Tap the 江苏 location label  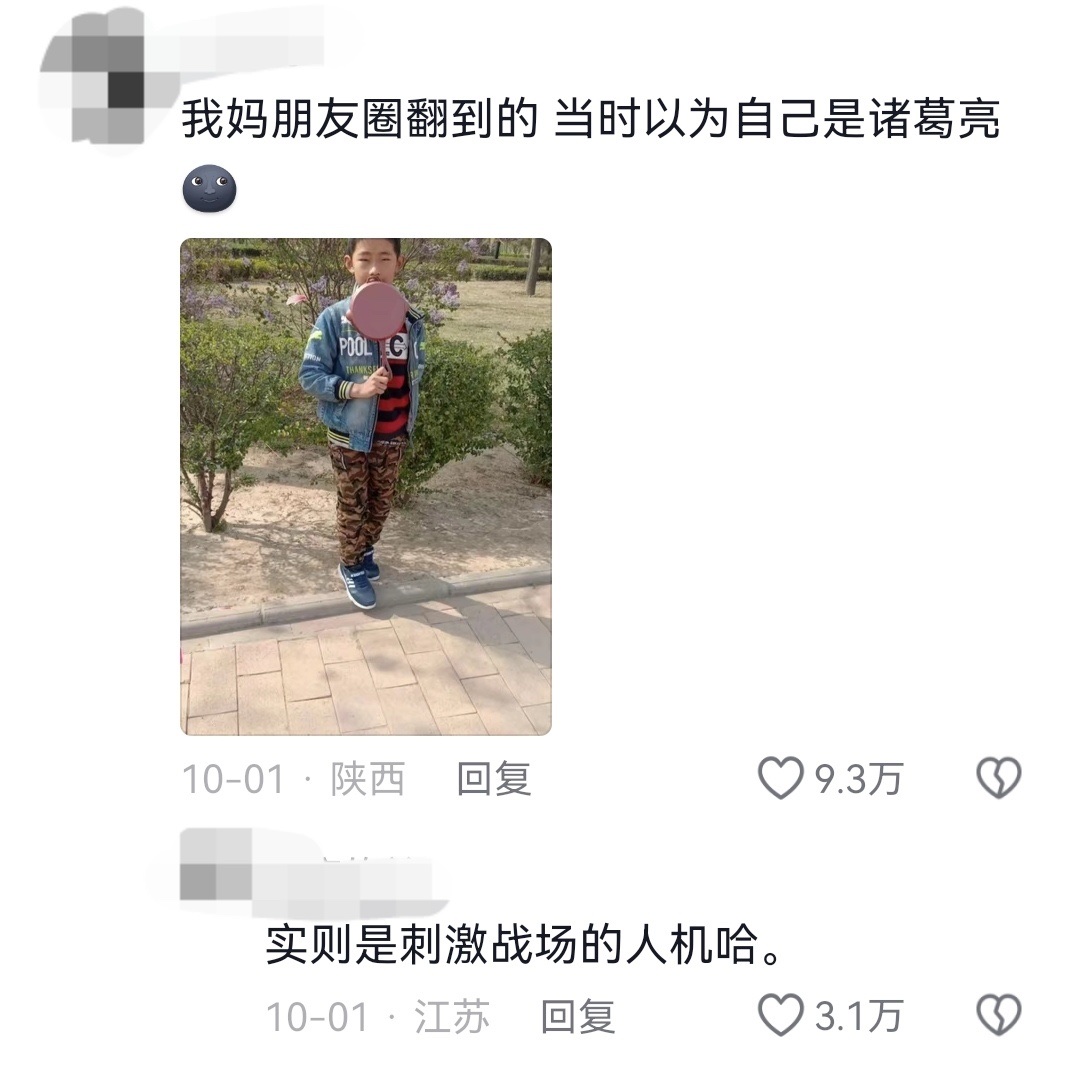[x=451, y=1016]
